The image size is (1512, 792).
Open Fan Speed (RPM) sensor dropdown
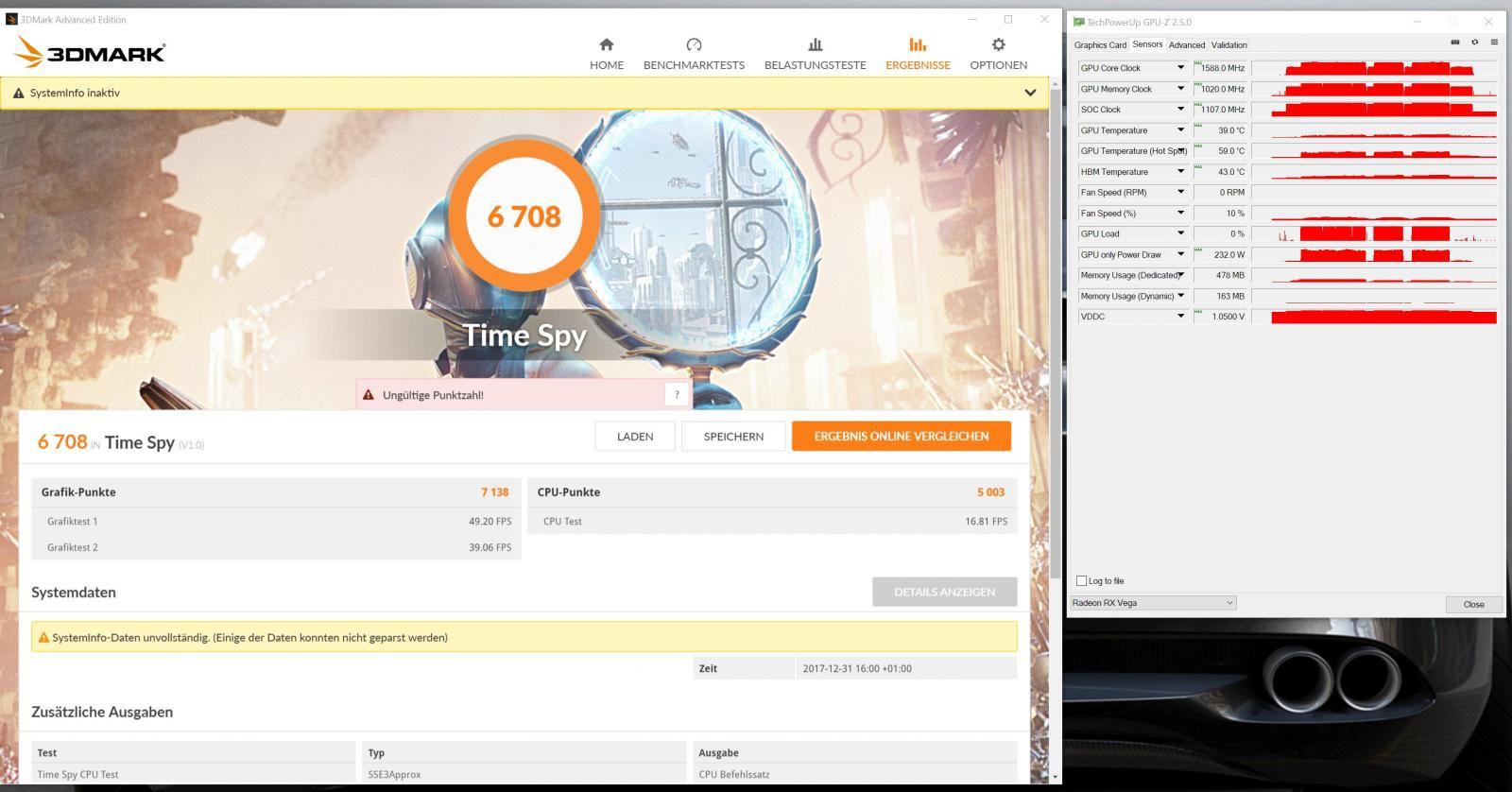pyautogui.click(x=1180, y=192)
